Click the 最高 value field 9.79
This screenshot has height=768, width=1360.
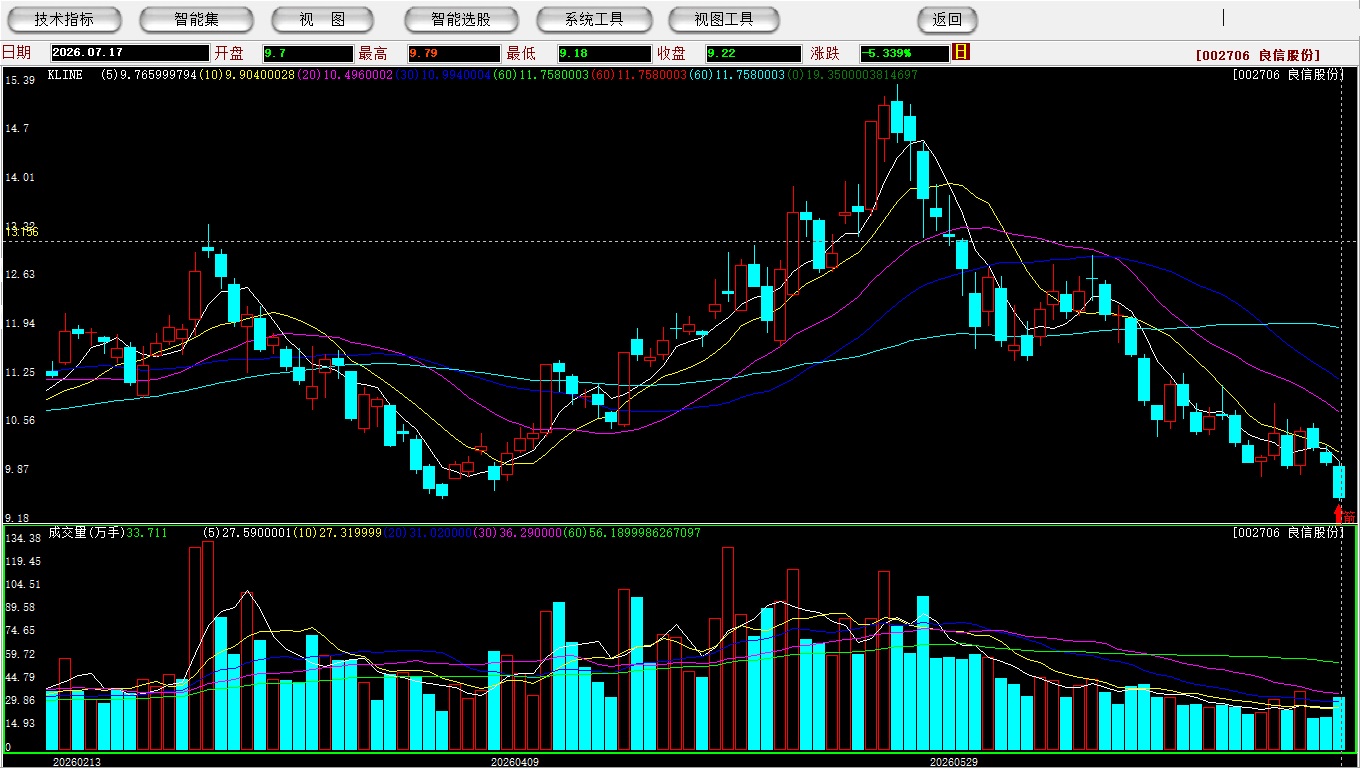pos(453,53)
